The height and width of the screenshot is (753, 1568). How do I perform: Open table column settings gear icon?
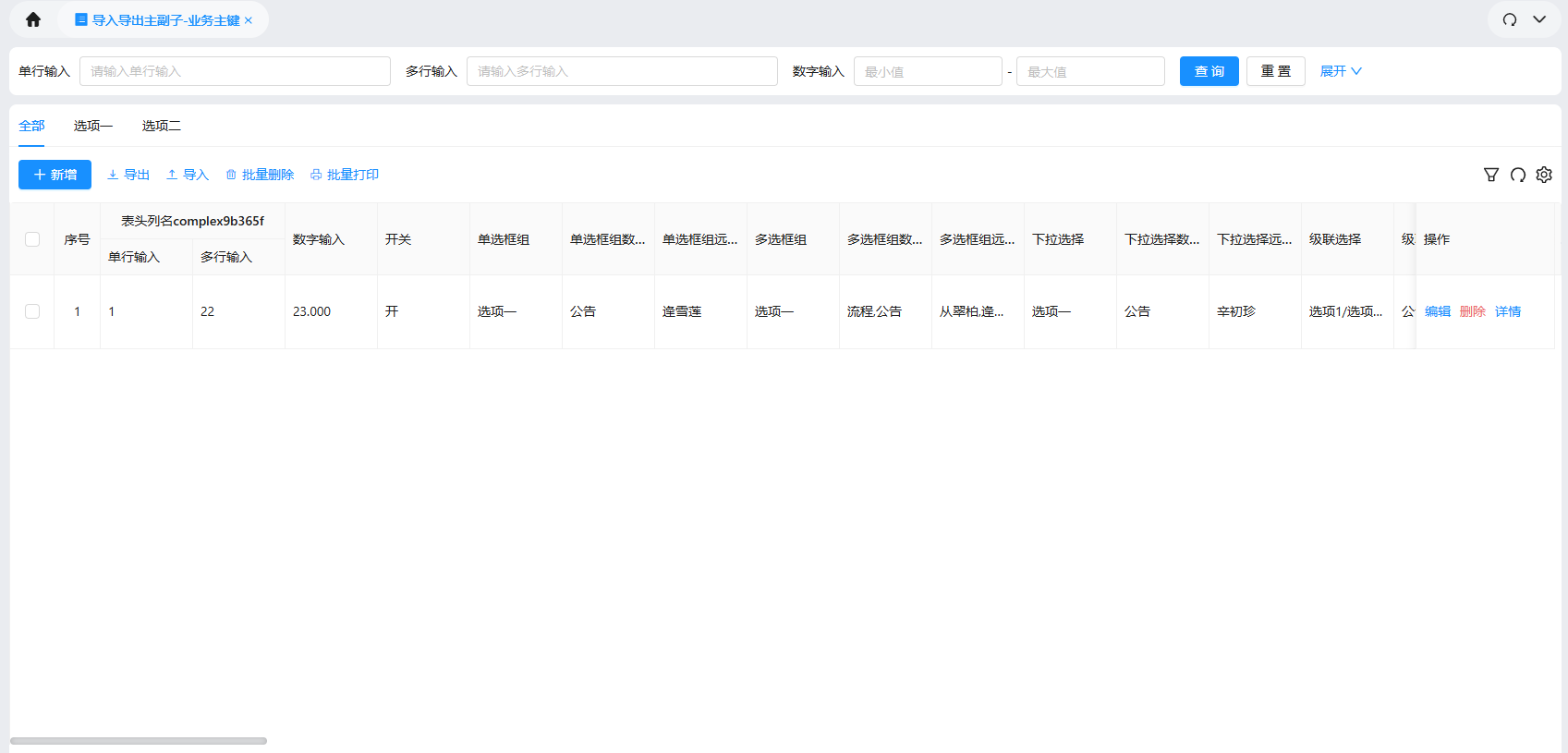(1544, 175)
